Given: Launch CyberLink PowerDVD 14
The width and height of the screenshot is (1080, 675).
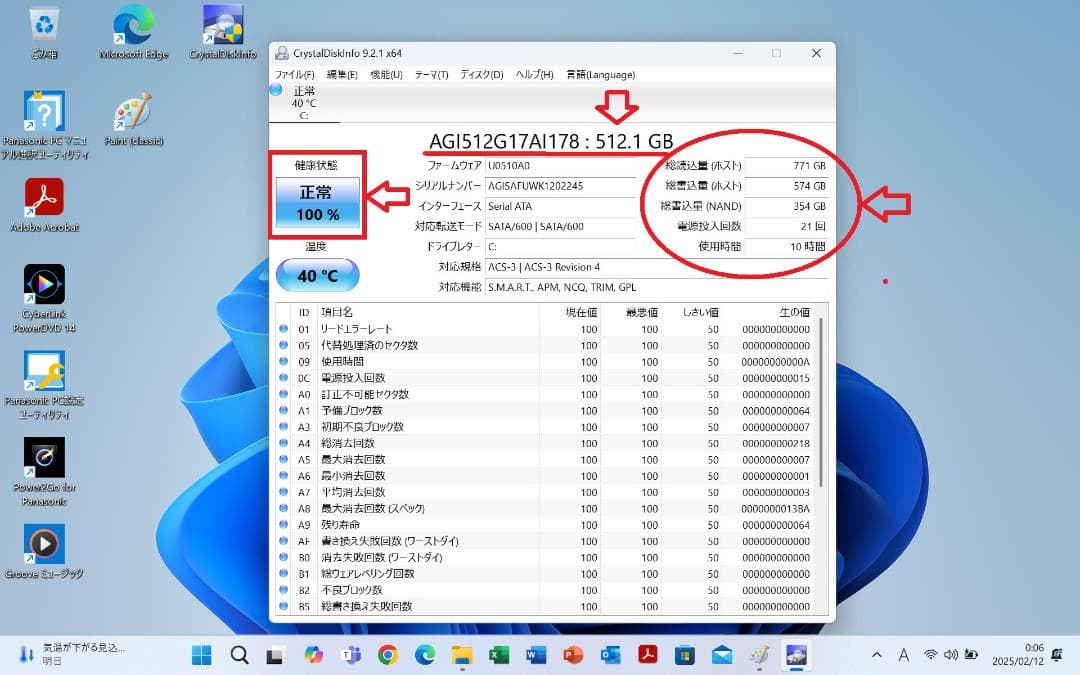Looking at the screenshot, I should (44, 283).
